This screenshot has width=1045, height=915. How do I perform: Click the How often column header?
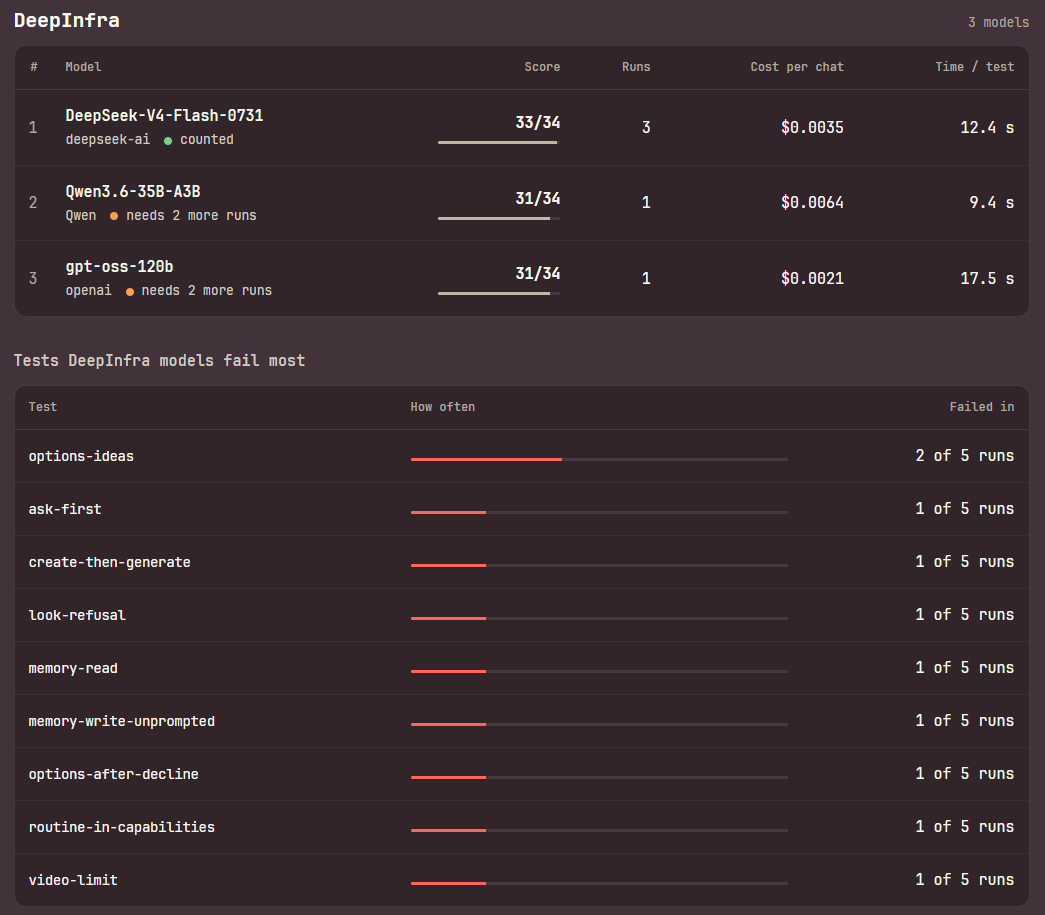pos(443,407)
